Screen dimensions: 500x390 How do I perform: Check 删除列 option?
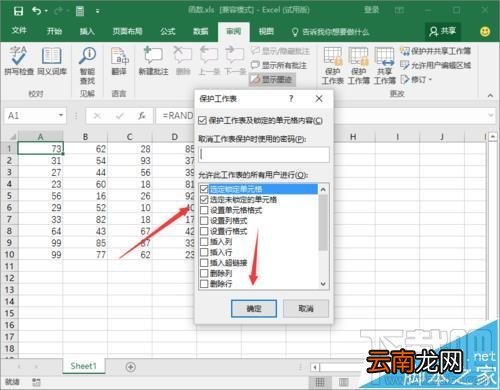coord(204,273)
